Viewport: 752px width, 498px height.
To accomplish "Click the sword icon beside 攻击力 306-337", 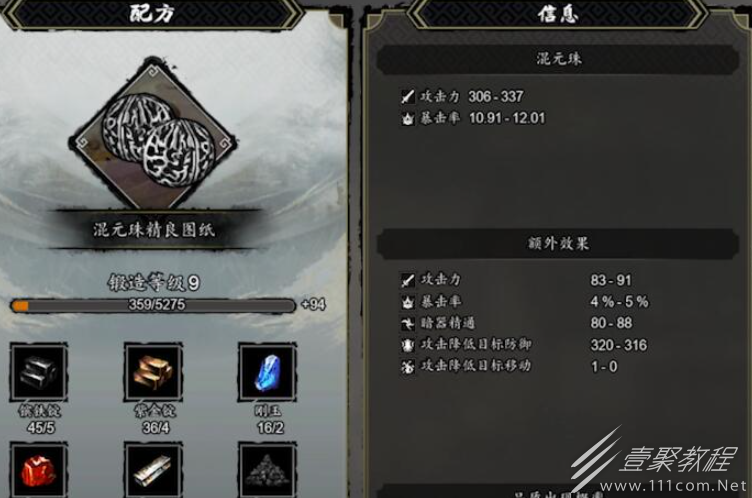I will click(408, 97).
